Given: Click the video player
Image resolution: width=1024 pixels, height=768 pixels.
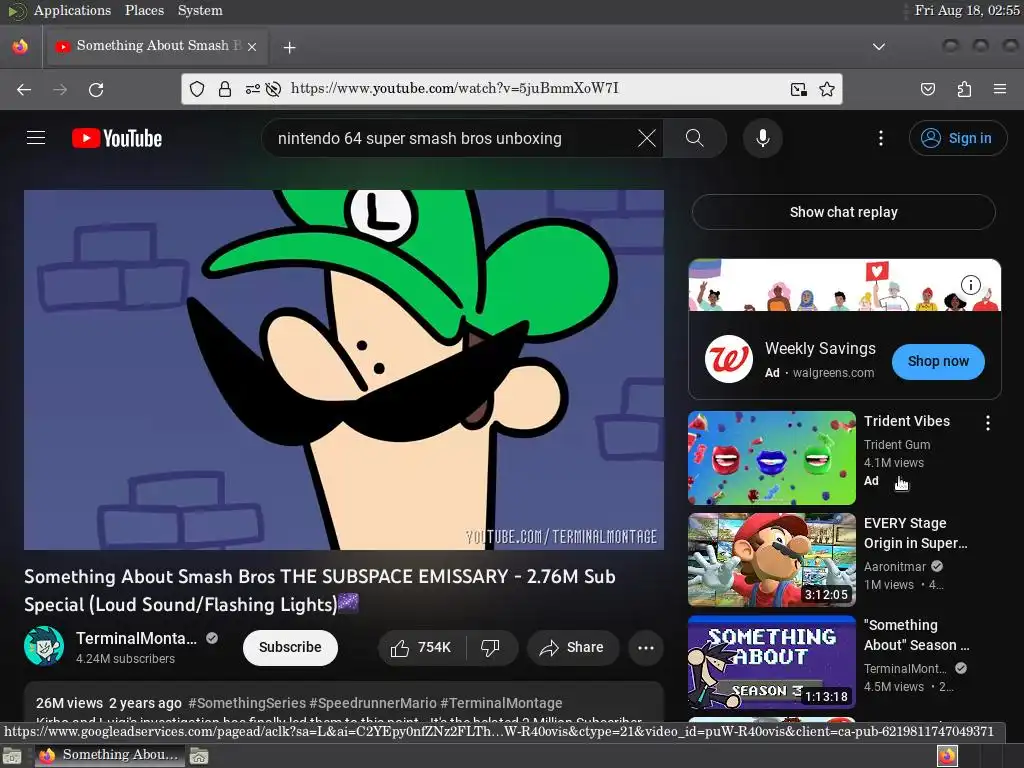Looking at the screenshot, I should 344,370.
